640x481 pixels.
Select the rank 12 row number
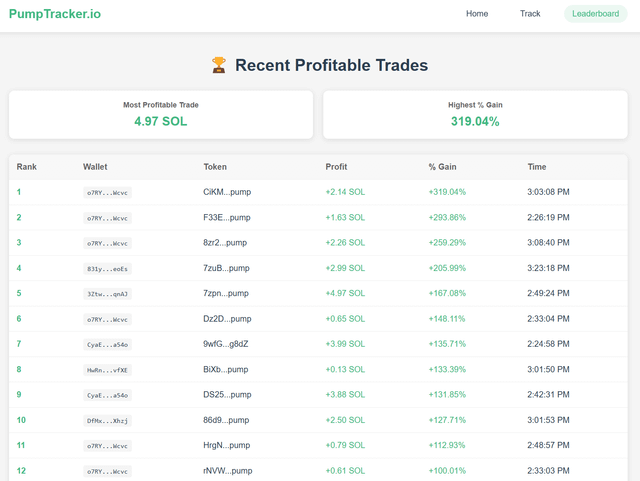click(x=21, y=471)
